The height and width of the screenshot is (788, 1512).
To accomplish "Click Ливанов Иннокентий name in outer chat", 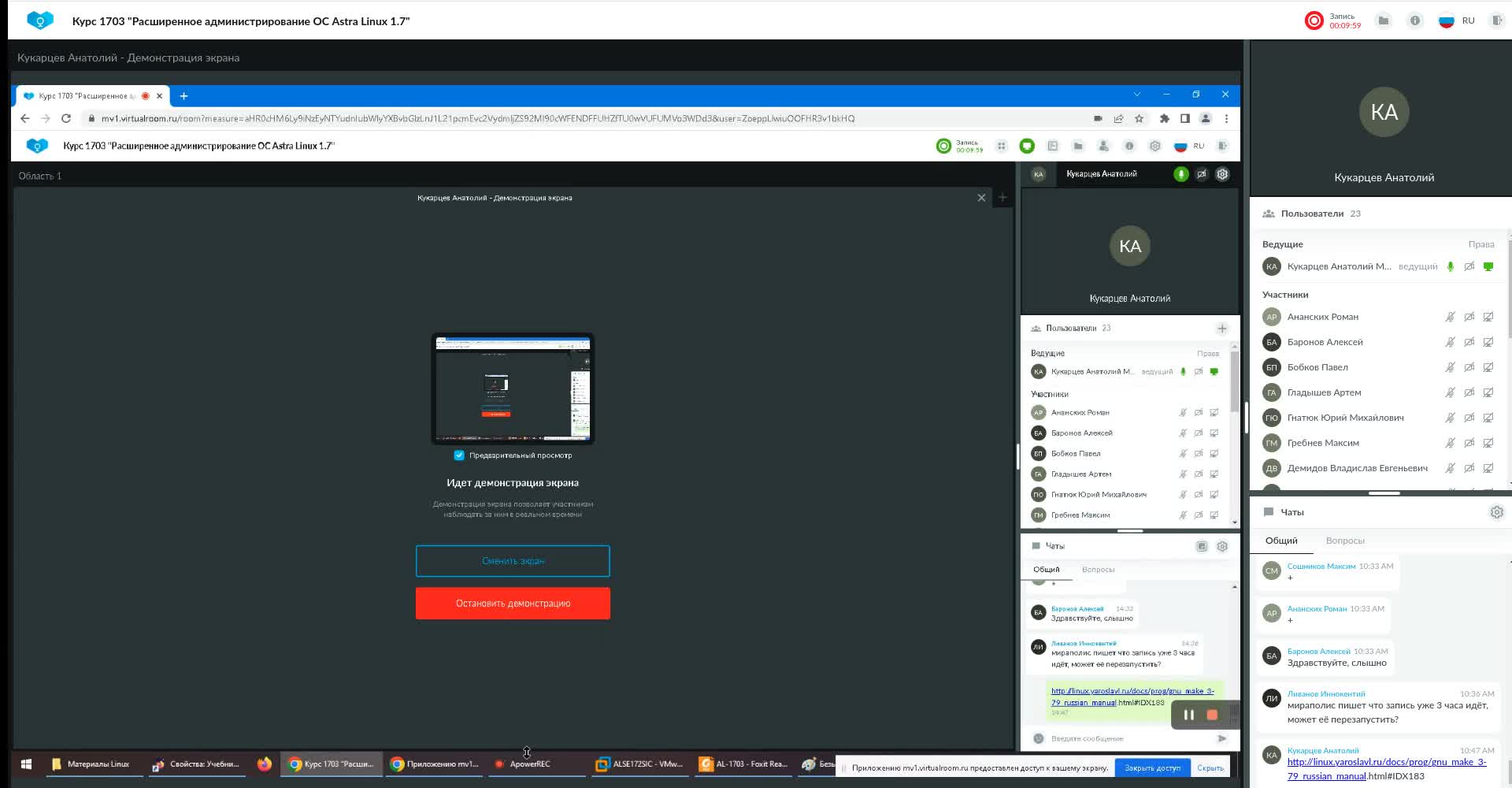I will (x=1326, y=694).
